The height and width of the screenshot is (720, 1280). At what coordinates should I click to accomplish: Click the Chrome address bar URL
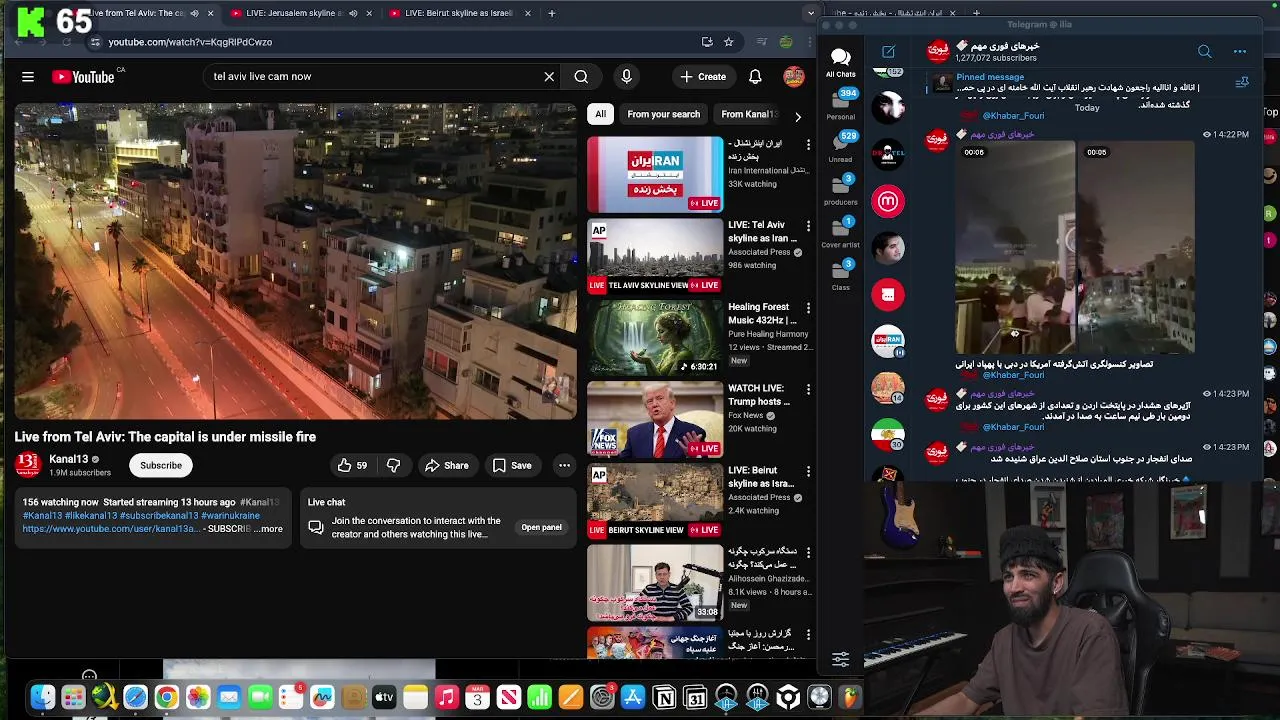click(190, 42)
